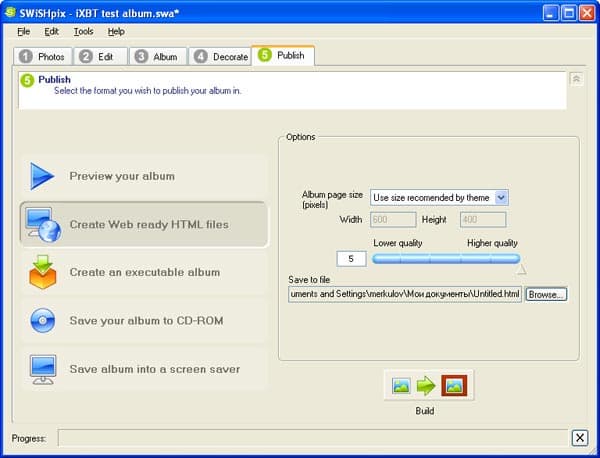Click the Progress bar area
The height and width of the screenshot is (458, 600).
click(313, 438)
